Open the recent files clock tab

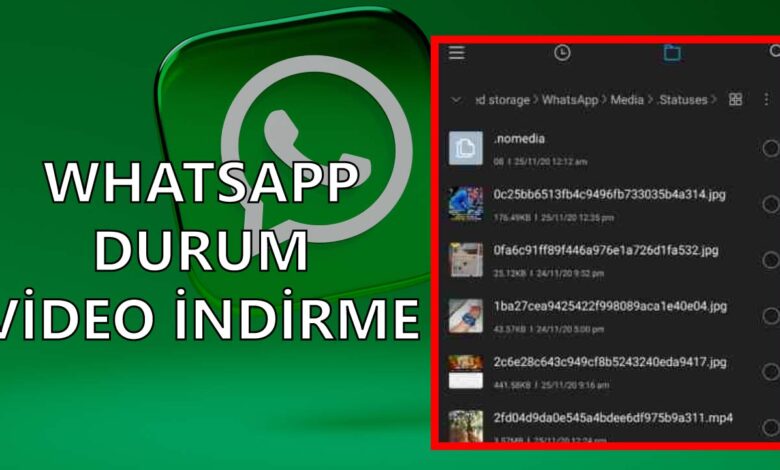tap(562, 53)
